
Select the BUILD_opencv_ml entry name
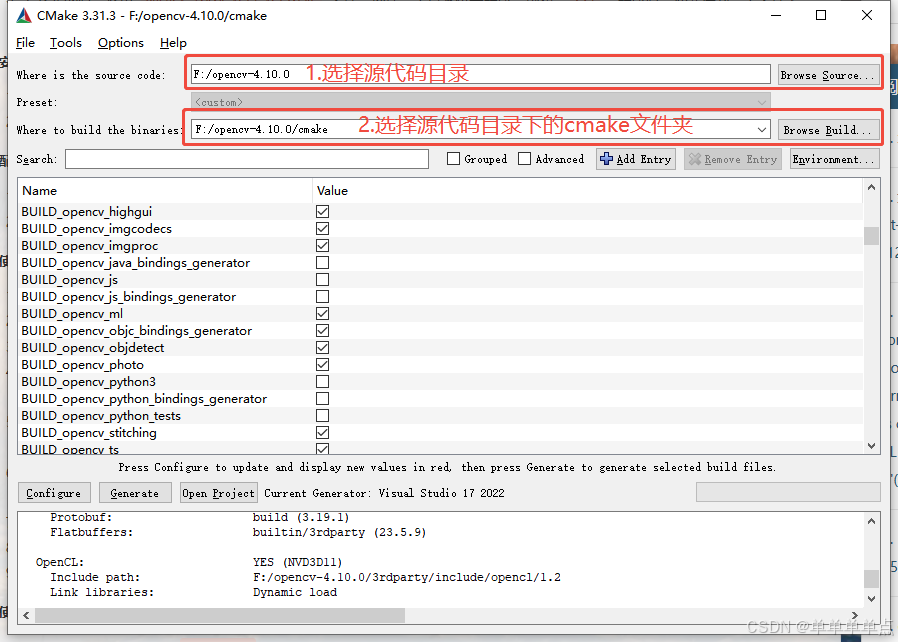[72, 314]
